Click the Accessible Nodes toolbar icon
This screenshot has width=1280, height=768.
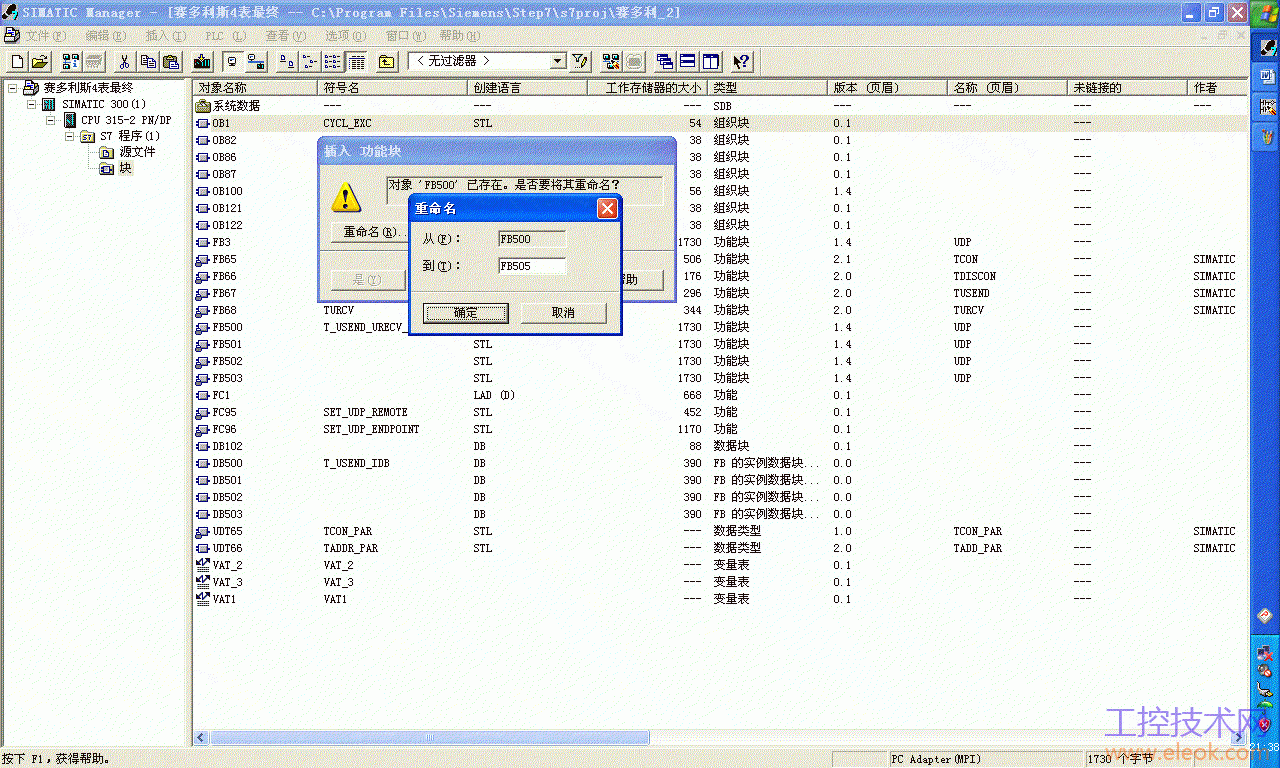[x=73, y=62]
